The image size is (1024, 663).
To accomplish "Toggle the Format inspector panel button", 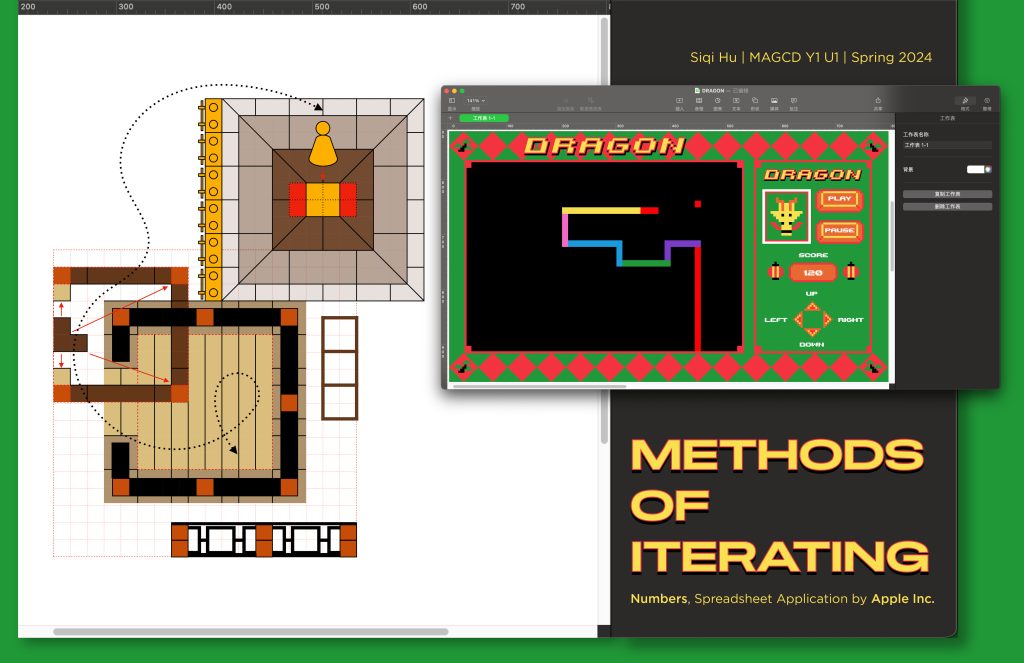I will pos(965,102).
